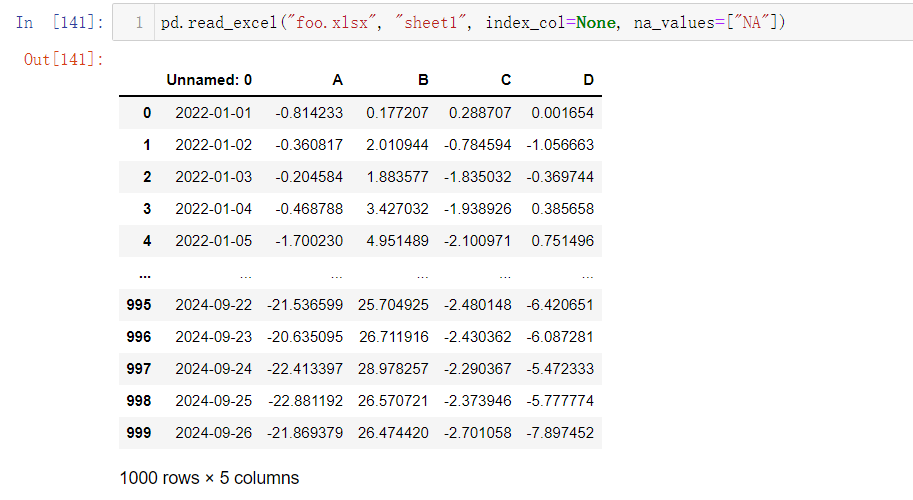Click value -0.360817
913x500 pixels.
point(309,145)
